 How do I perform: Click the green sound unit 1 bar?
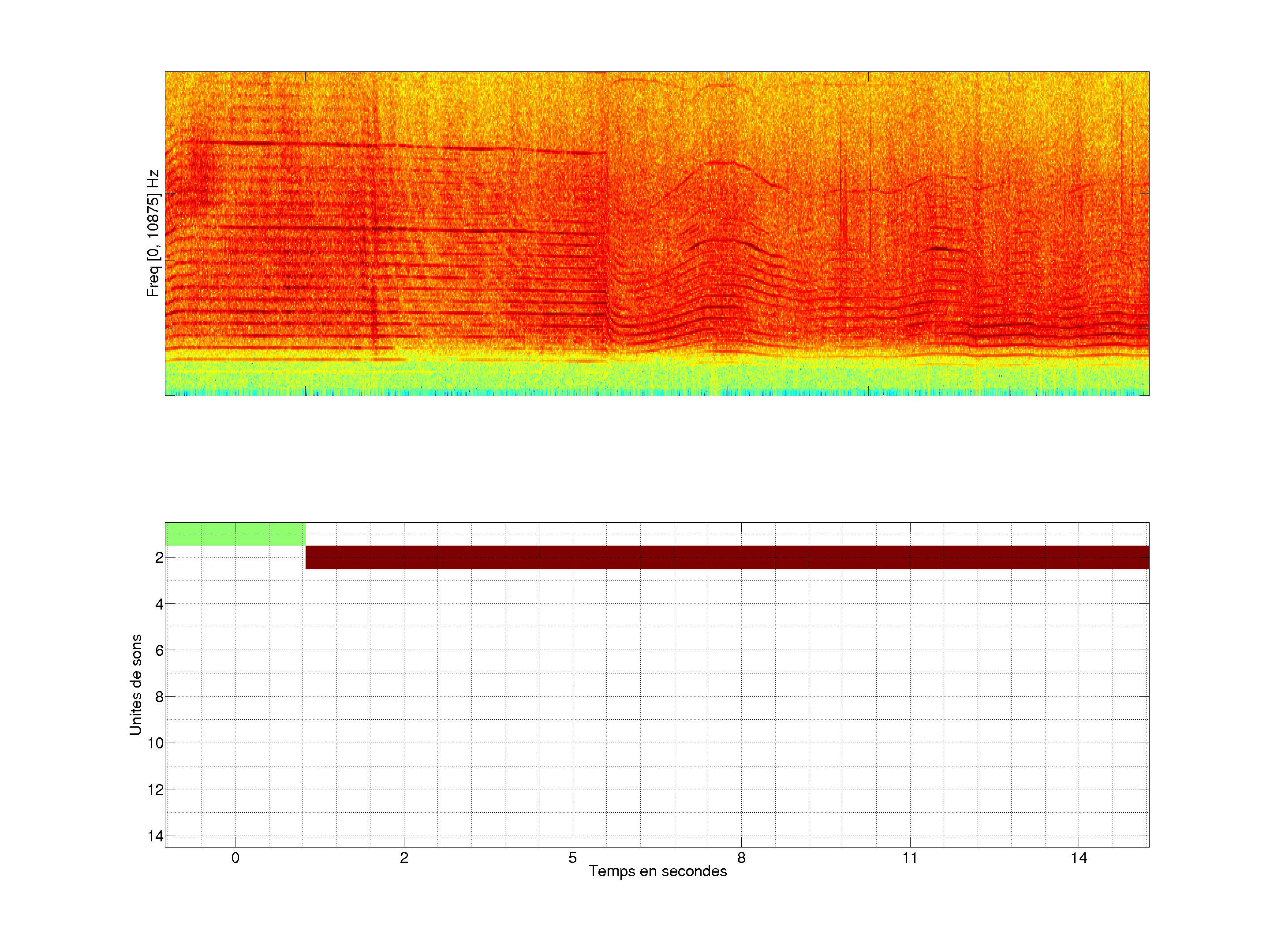[x=235, y=534]
